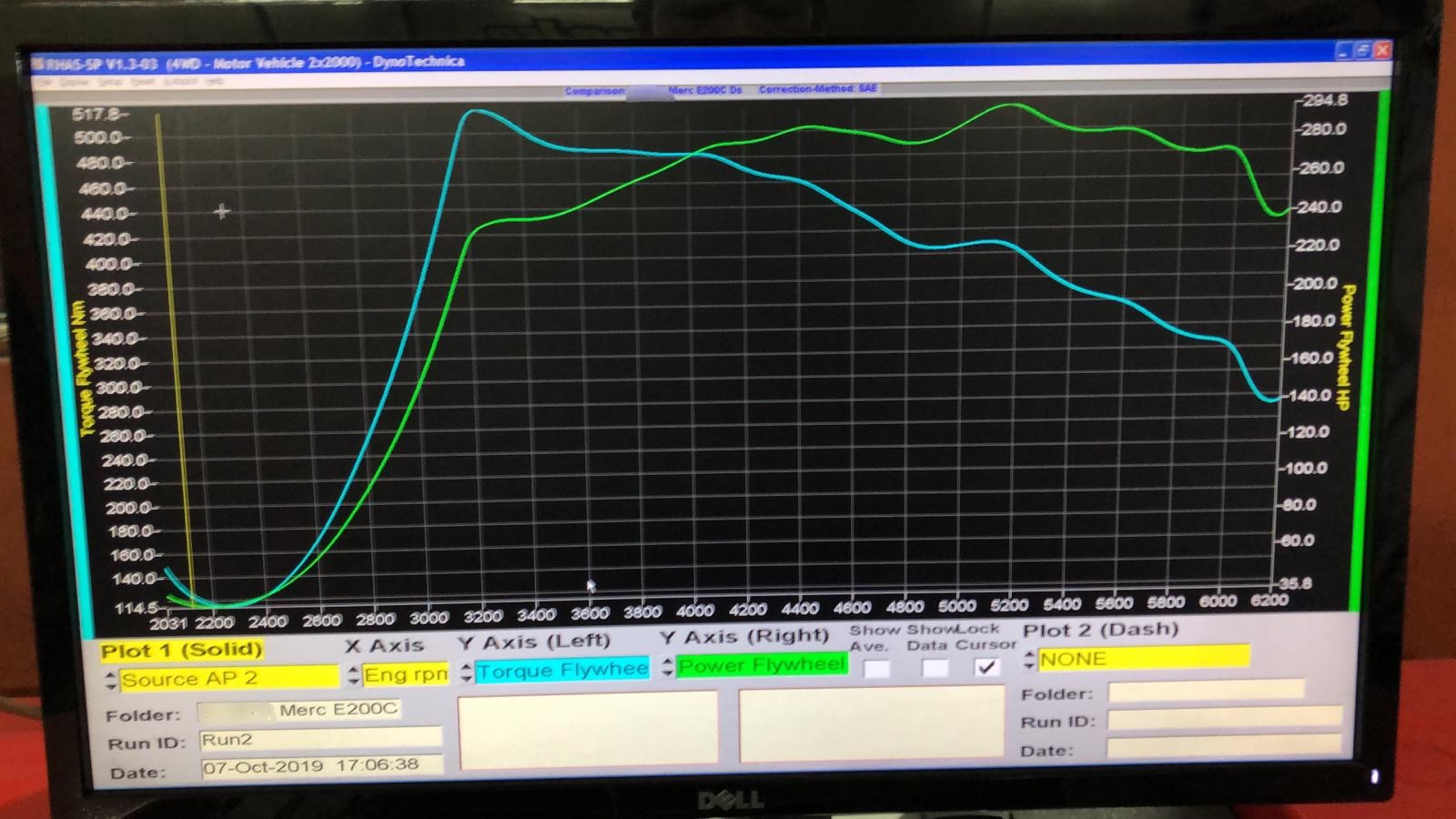This screenshot has width=1456, height=819.
Task: Click the white crosshair marker on the graph
Action: click(x=221, y=211)
